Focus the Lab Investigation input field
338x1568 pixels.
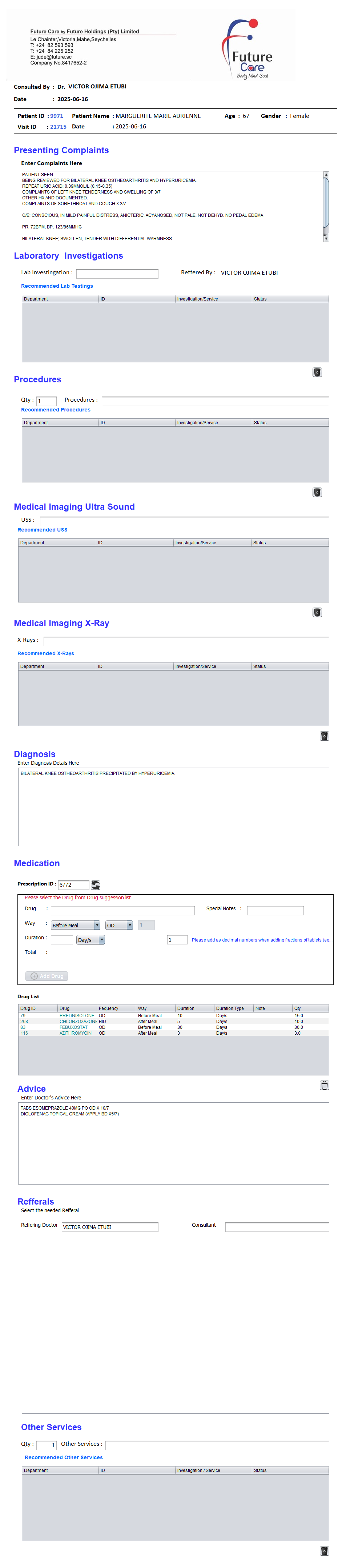[117, 274]
